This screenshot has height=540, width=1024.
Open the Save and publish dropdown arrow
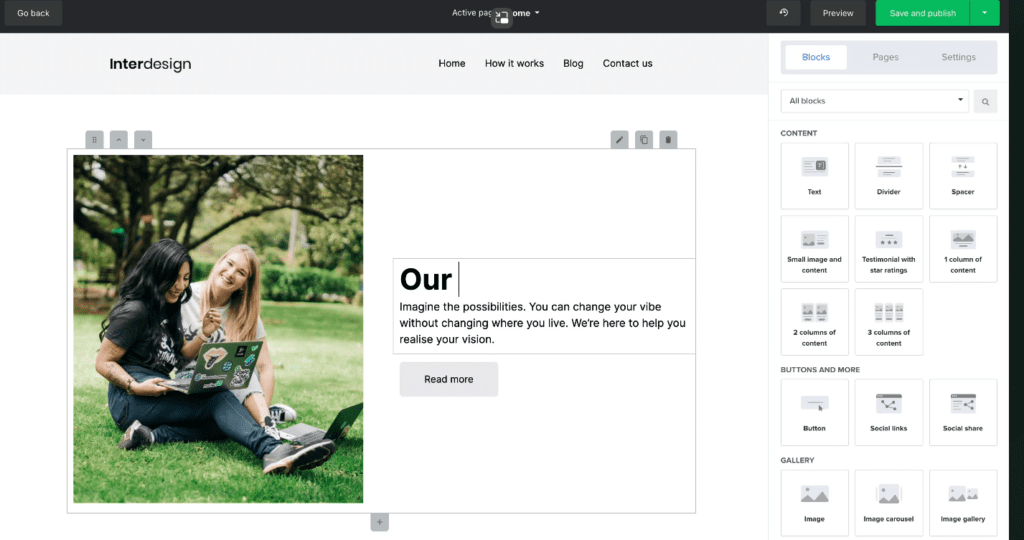click(x=985, y=13)
